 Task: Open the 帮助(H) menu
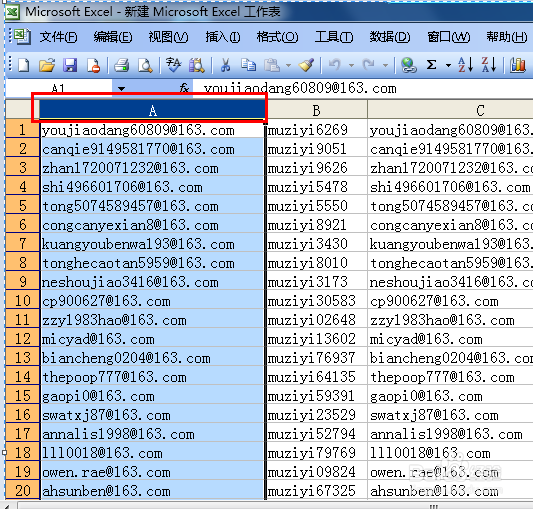coord(506,37)
